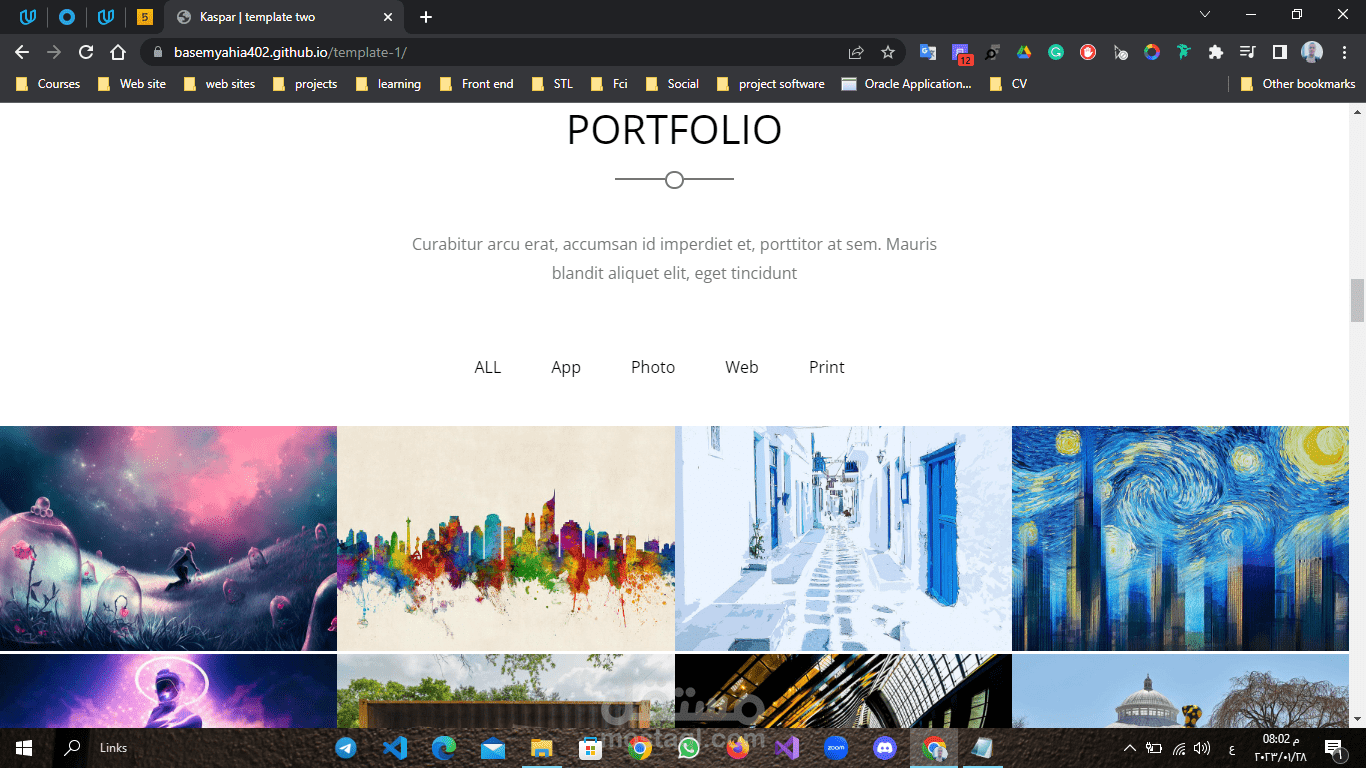This screenshot has height=768, width=1366.
Task: Open the Web site bookmark folder
Action: click(132, 84)
